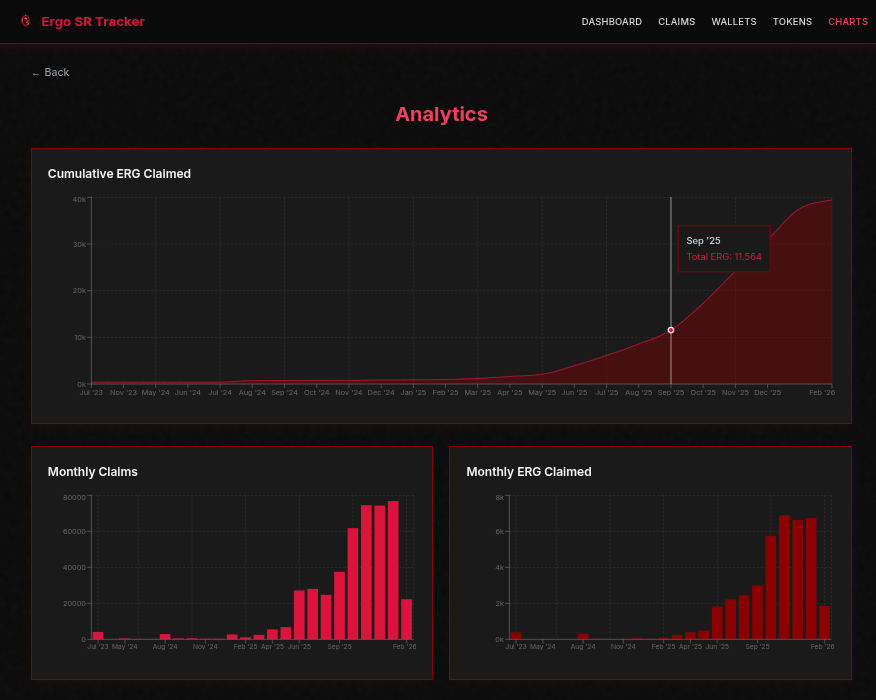Click the 40k axis label in cumulative chart

(x=79, y=199)
